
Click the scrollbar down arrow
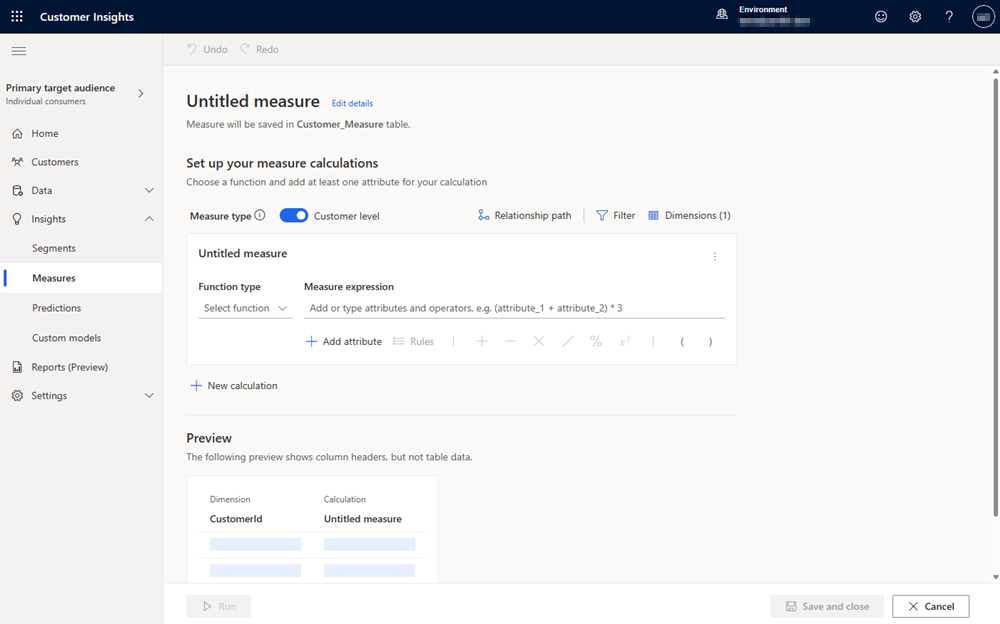pos(996,577)
